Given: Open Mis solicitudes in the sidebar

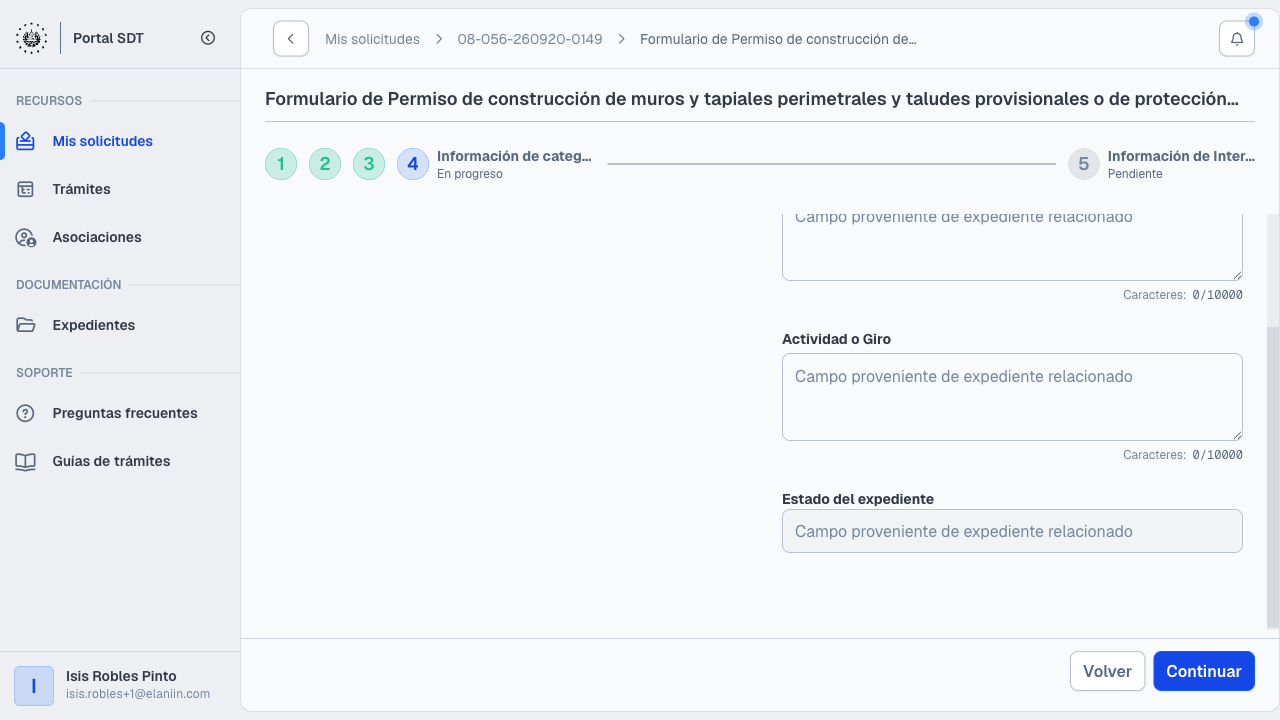Looking at the screenshot, I should (120, 141).
